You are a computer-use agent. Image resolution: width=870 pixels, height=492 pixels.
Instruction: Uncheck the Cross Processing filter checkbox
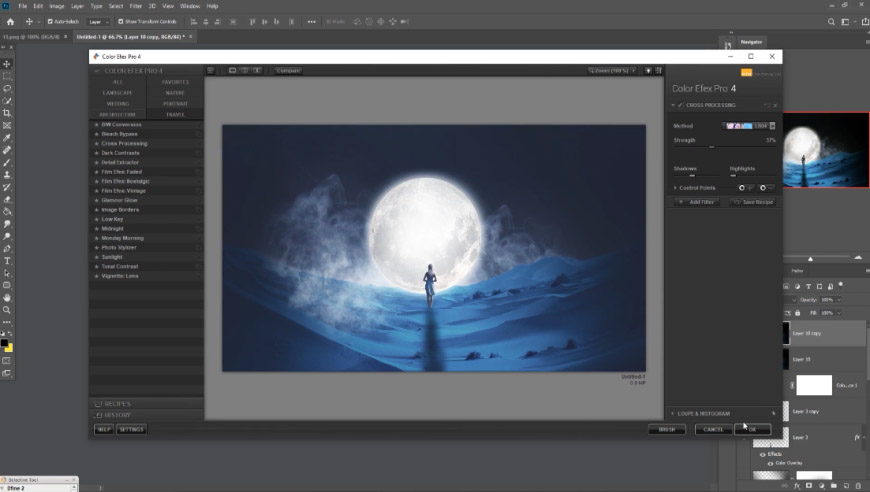click(680, 105)
